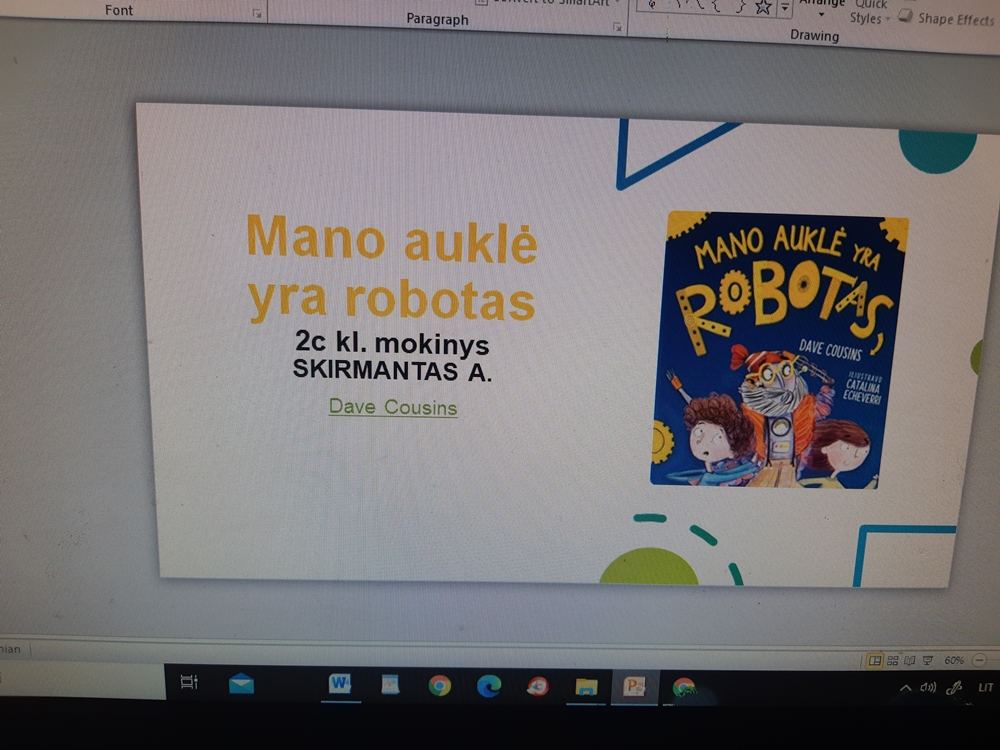
Task: Click the zoom out minus button
Action: [981, 660]
